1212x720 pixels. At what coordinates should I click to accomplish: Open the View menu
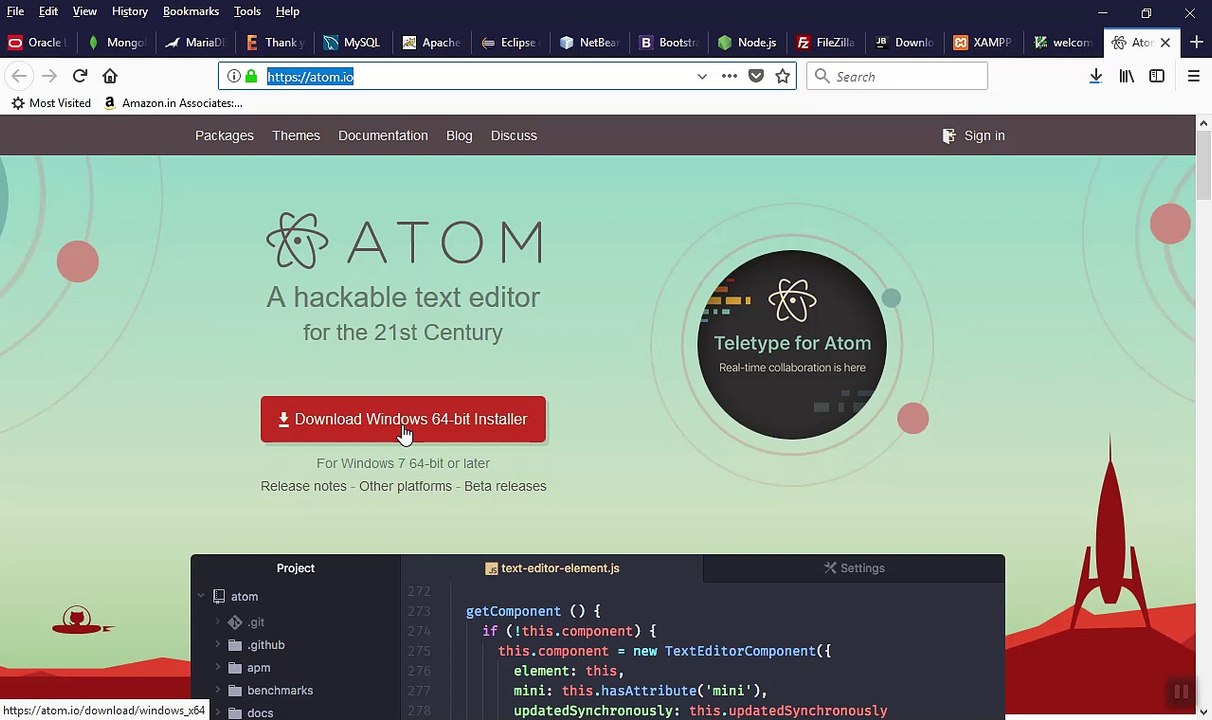pos(84,11)
